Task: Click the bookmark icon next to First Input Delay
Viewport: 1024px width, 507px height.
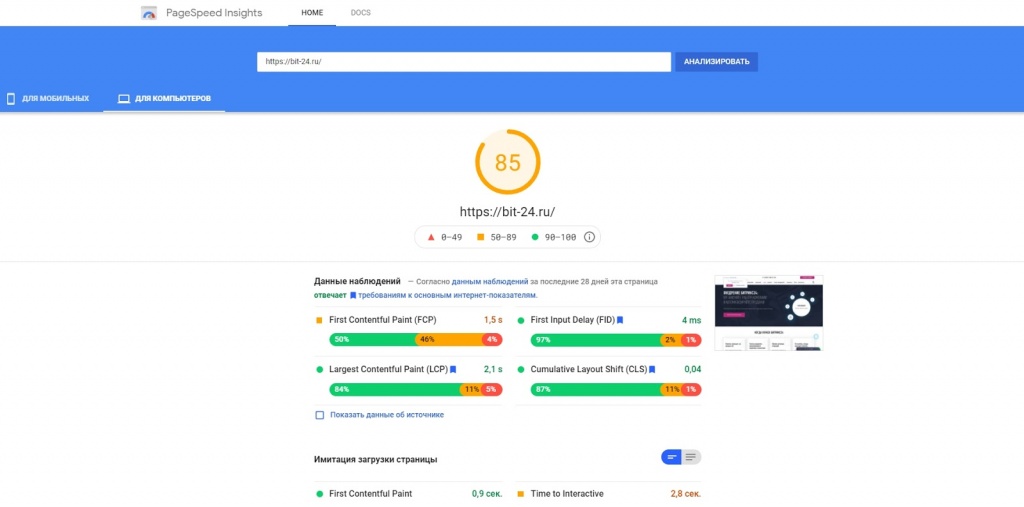Action: [x=620, y=320]
